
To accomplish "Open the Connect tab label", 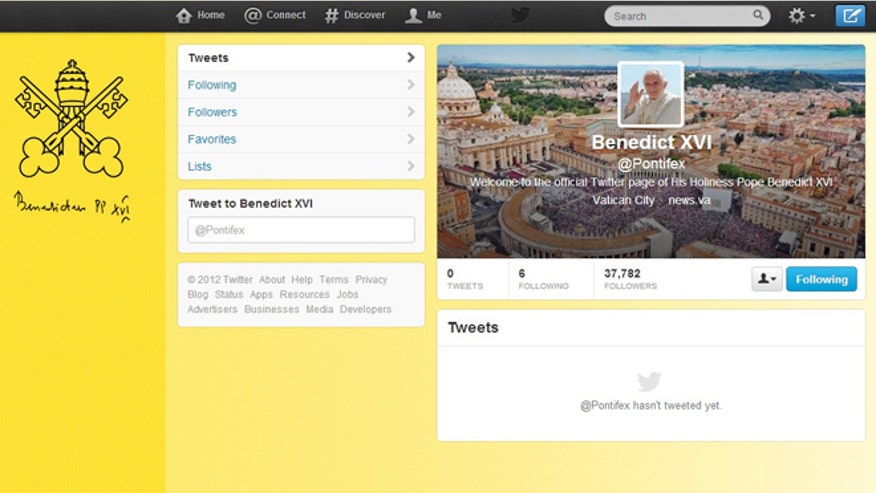I will click(285, 15).
